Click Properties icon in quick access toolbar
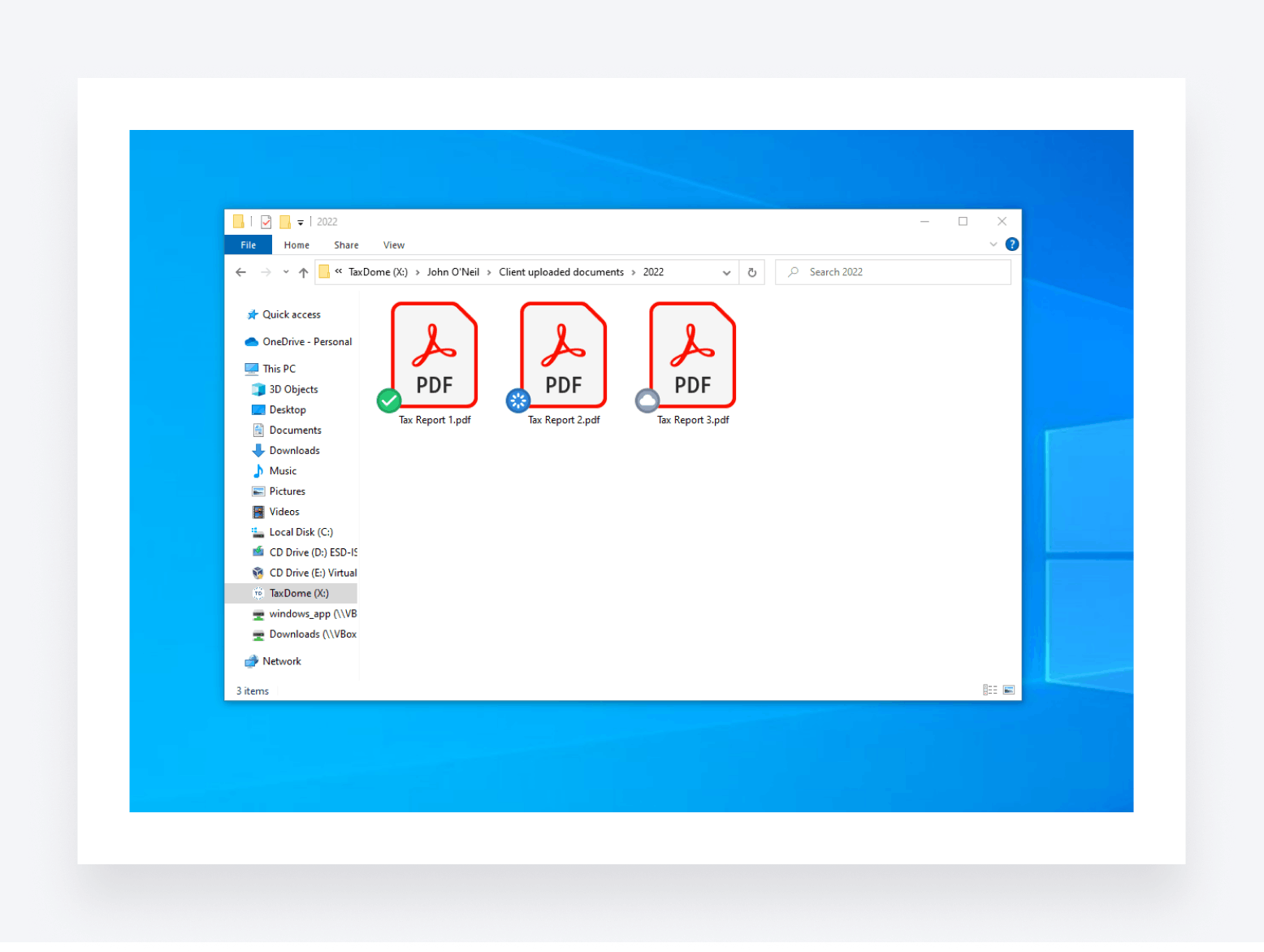1264x952 pixels. (266, 222)
